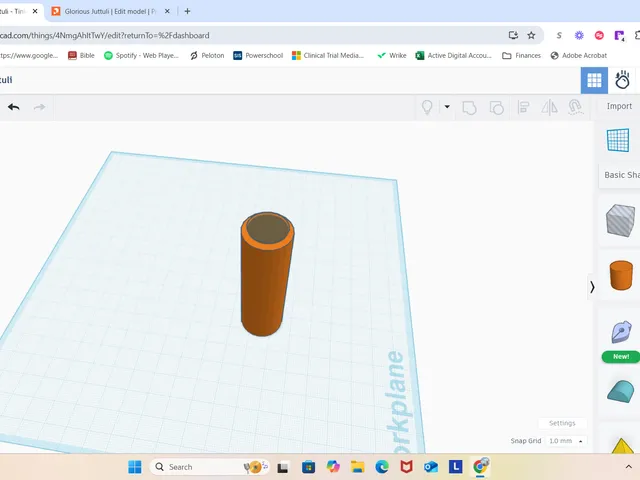640x480 pixels.
Task: Click the Chrome icon on taskbar
Action: click(481, 466)
